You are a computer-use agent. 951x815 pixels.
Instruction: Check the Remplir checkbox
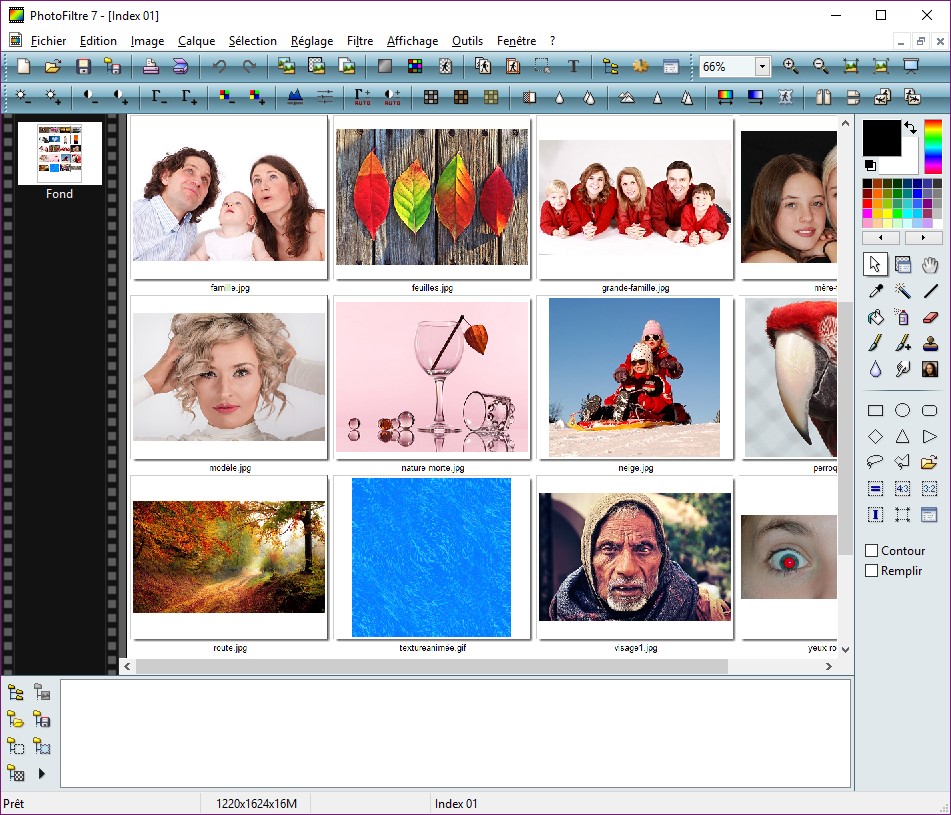coord(872,571)
